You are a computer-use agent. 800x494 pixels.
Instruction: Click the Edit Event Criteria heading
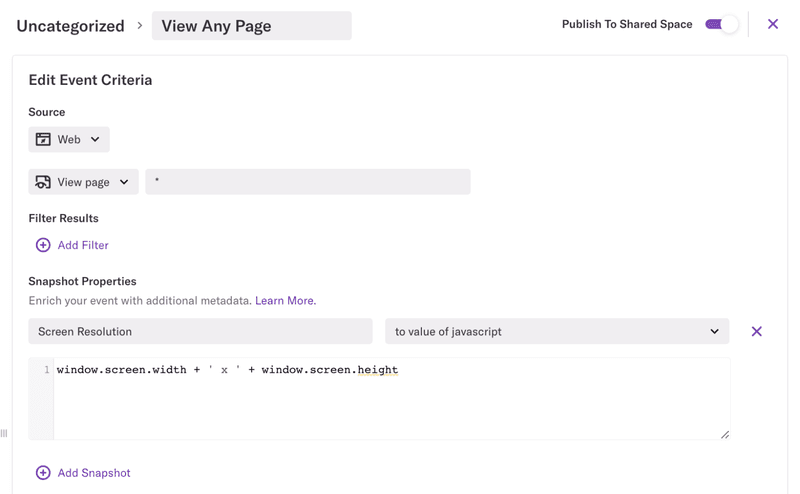pyautogui.click(x=90, y=80)
